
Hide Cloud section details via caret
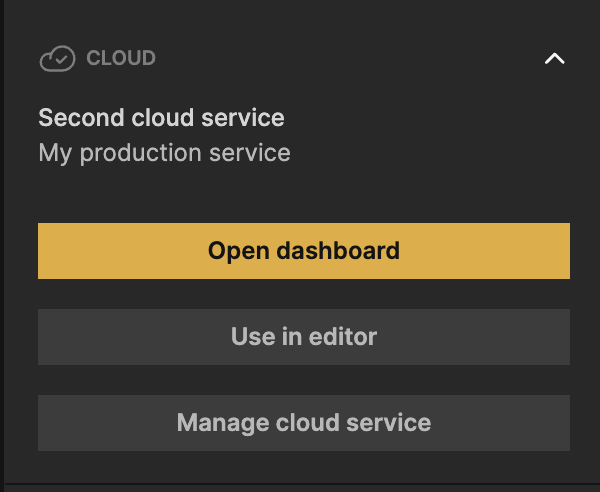(554, 59)
